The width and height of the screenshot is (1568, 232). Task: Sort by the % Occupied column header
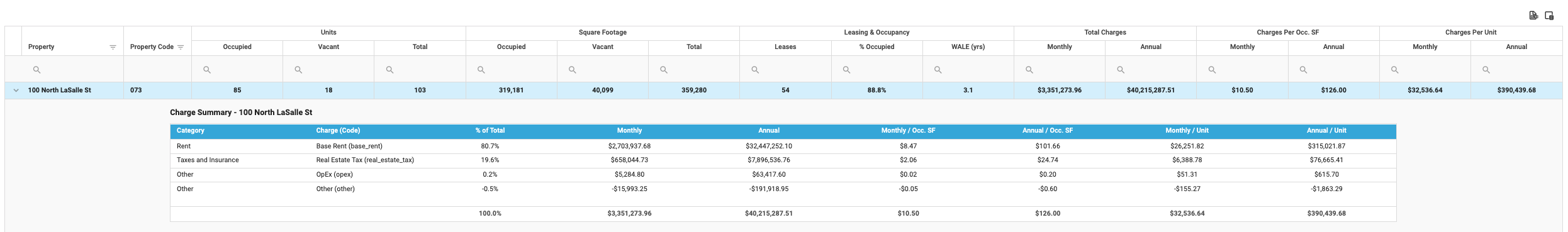[x=876, y=47]
